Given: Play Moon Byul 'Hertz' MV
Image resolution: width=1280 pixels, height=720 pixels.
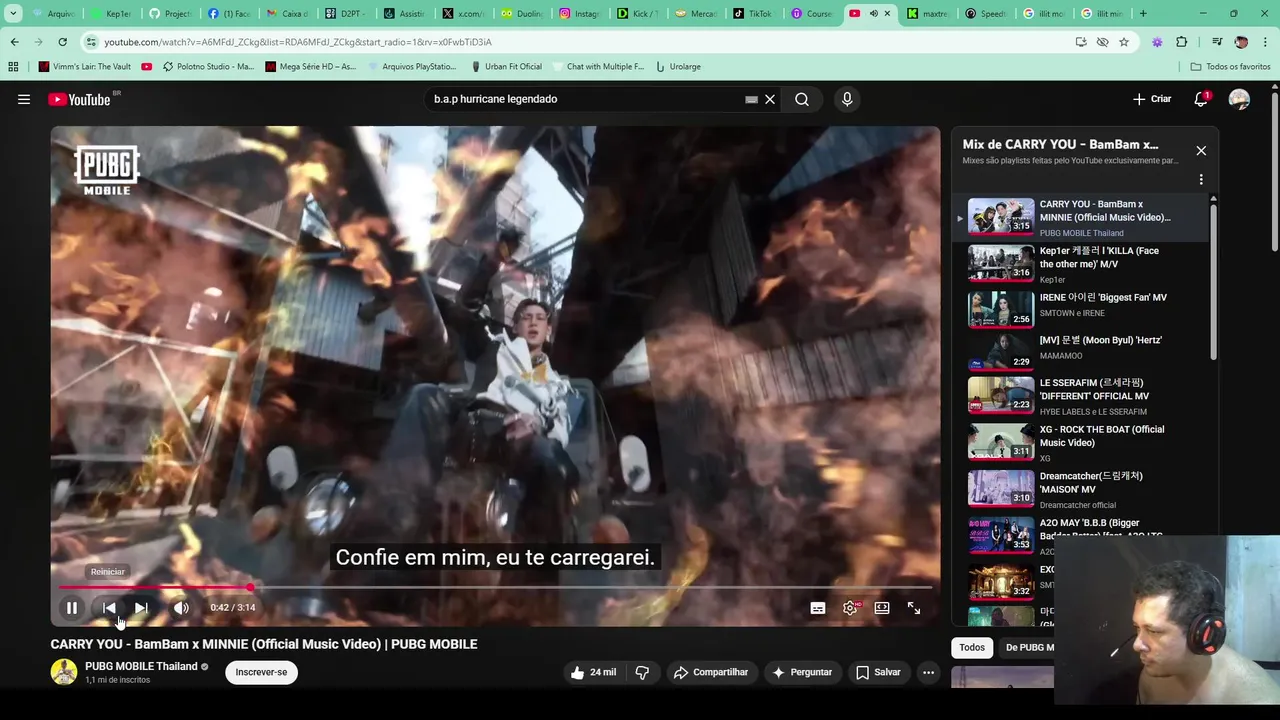Looking at the screenshot, I should (1081, 352).
